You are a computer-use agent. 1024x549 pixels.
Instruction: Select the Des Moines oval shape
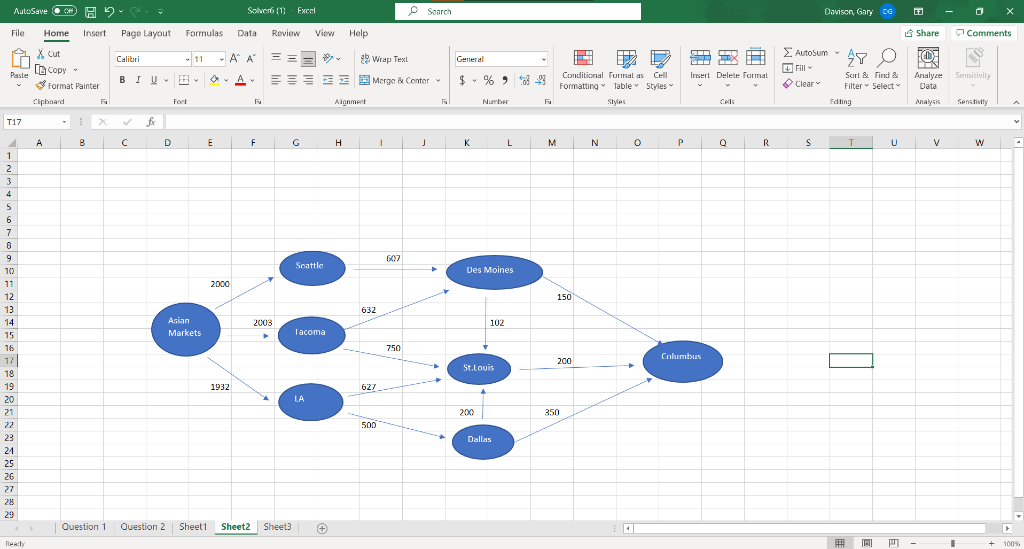point(489,270)
